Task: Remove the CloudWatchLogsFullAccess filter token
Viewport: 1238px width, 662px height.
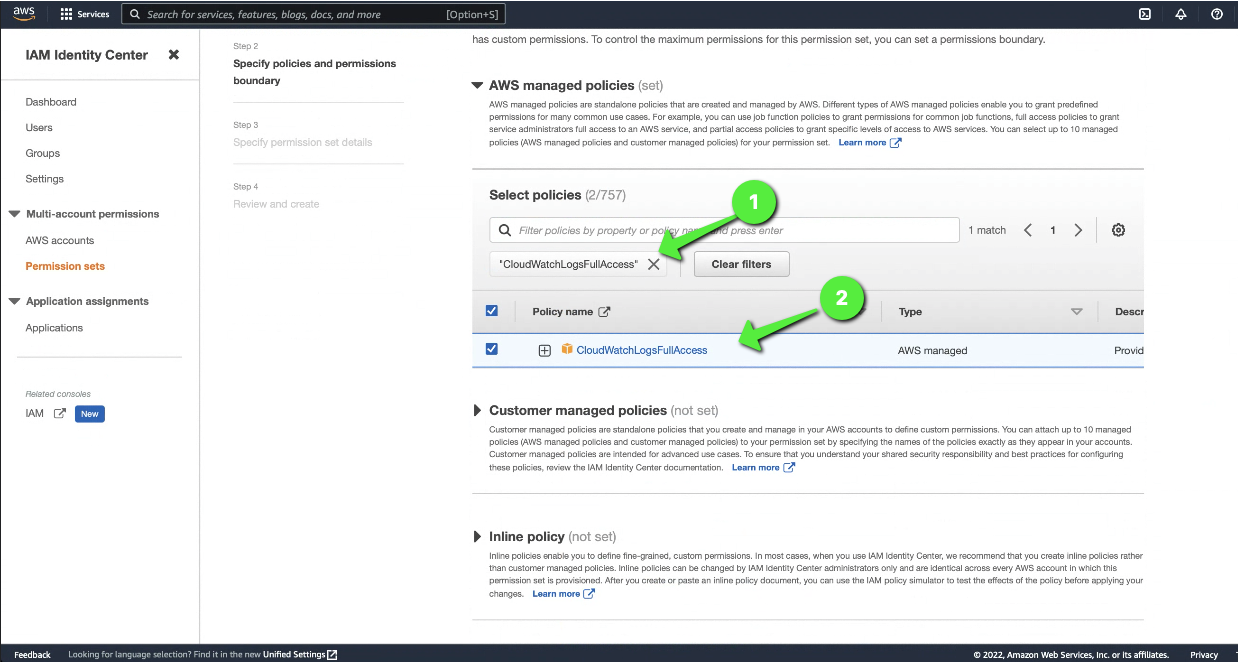Action: [654, 264]
